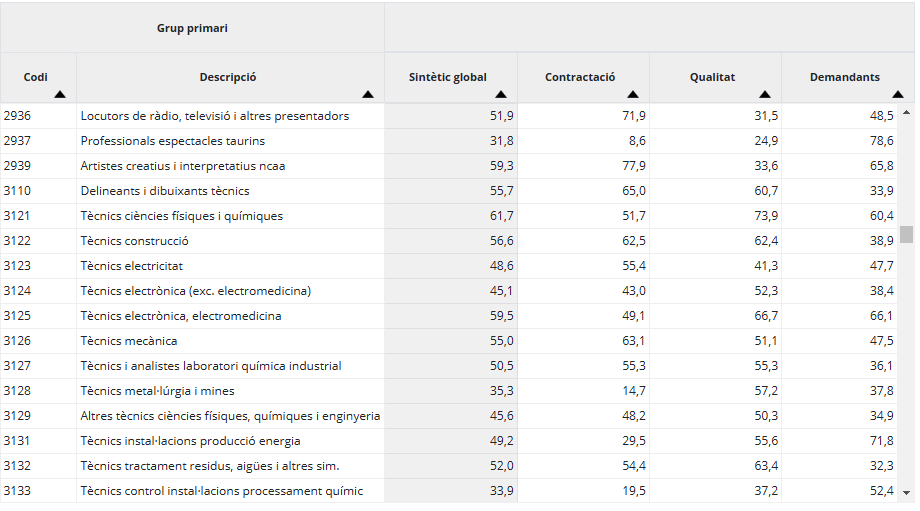This screenshot has height=511, width=920.
Task: Click sort arrow under Contractació
Action: pyautogui.click(x=633, y=94)
